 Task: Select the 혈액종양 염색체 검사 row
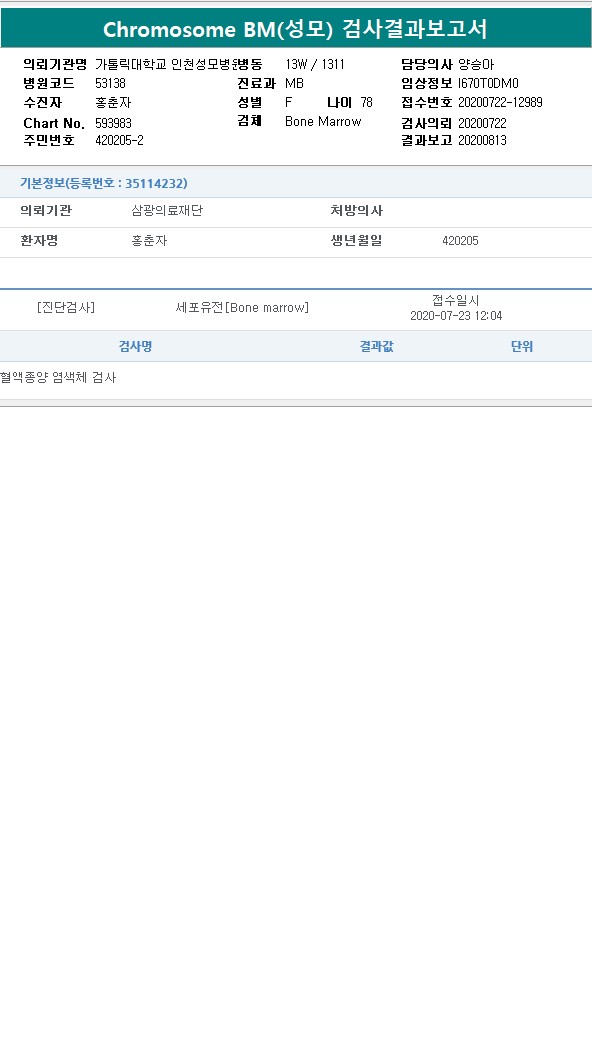coord(296,378)
